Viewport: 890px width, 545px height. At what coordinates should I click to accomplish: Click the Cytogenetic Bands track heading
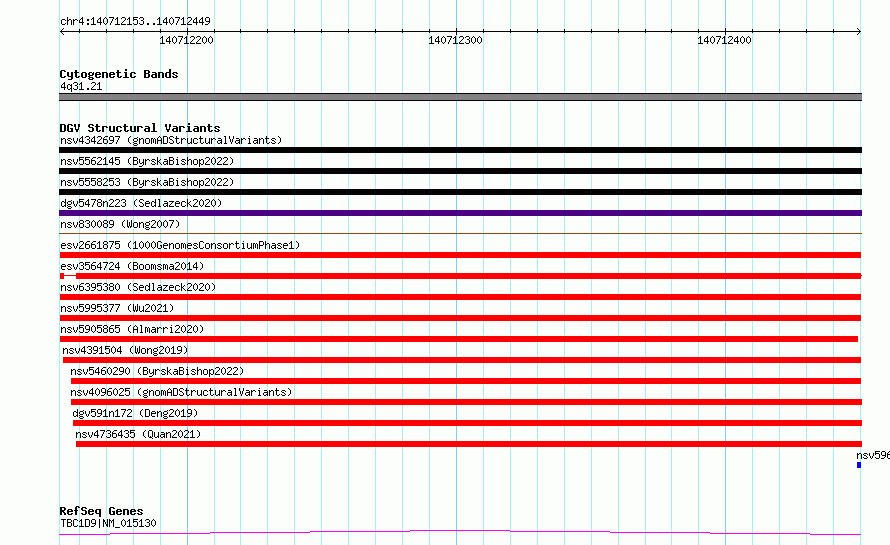119,74
